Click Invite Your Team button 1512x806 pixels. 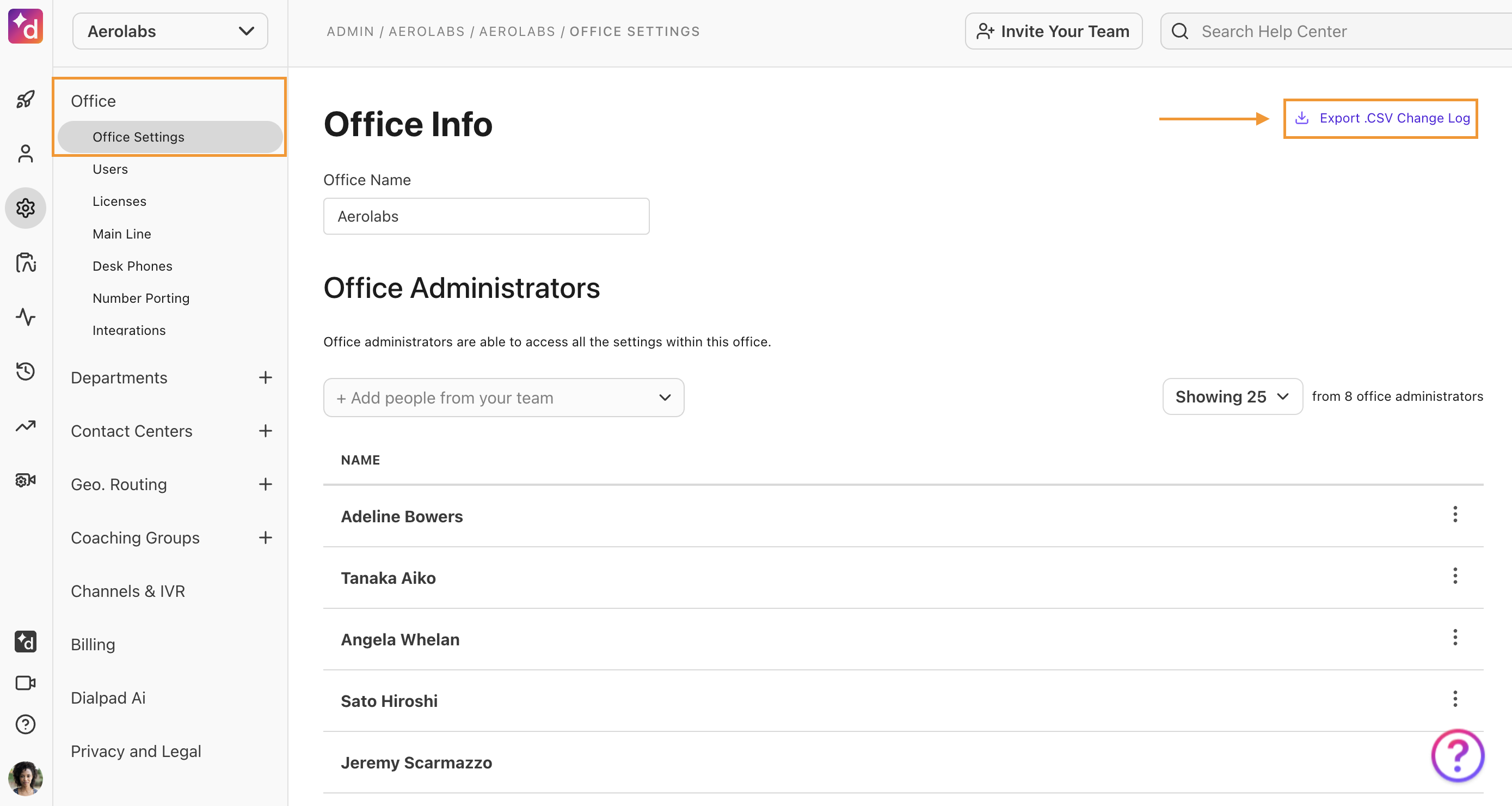1054,31
